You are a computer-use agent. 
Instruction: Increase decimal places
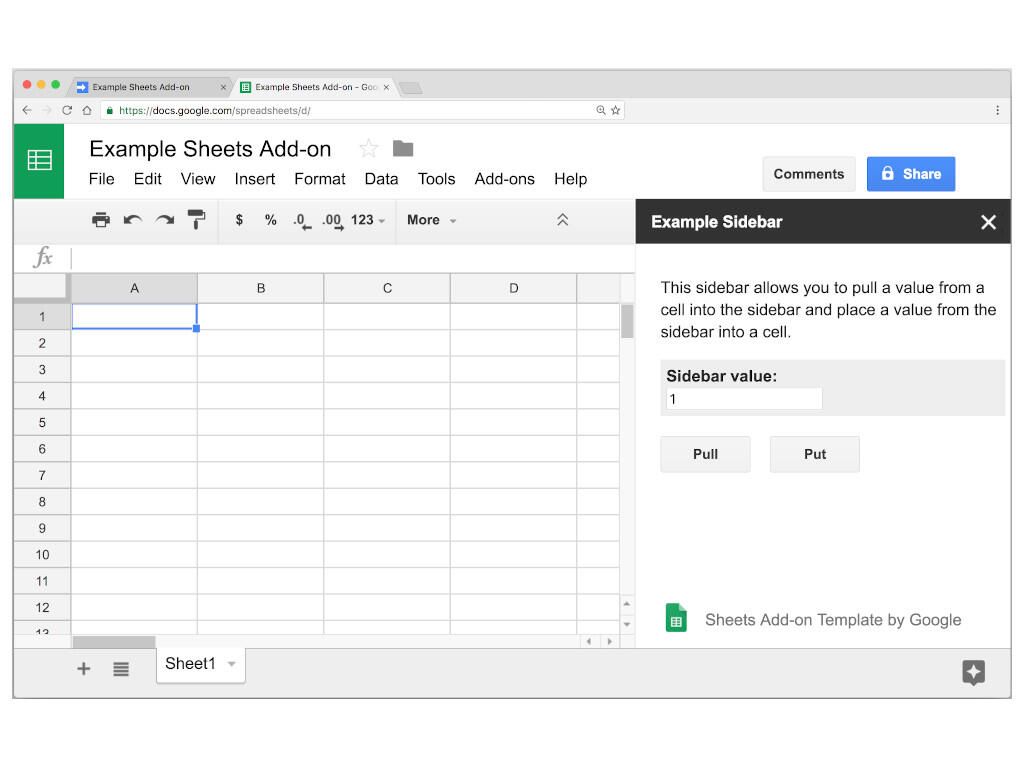point(331,220)
